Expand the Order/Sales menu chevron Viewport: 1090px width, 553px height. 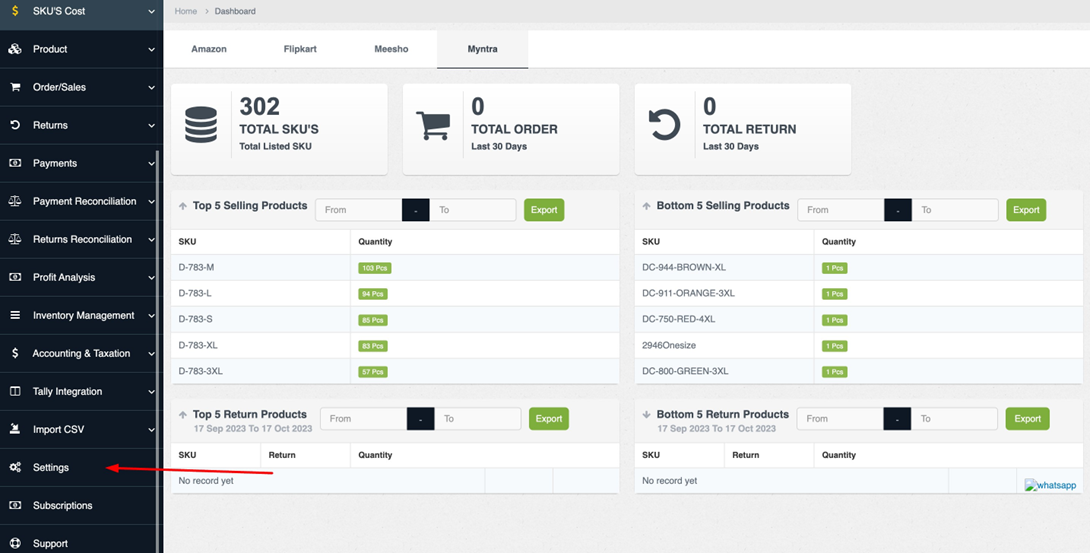[x=152, y=88]
